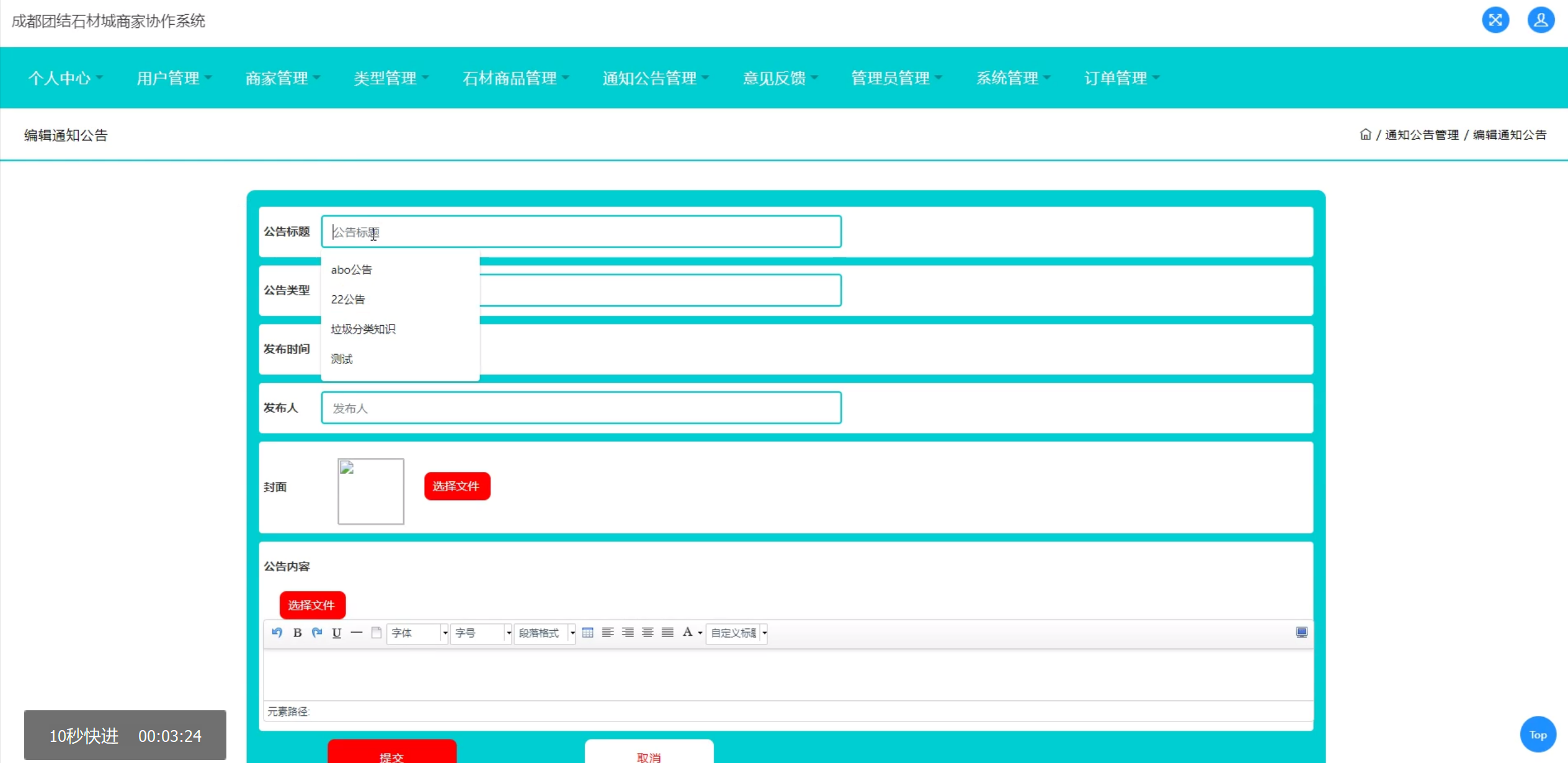Click the redo icon in editor toolbar
The width and height of the screenshot is (1568, 763).
pyautogui.click(x=317, y=632)
